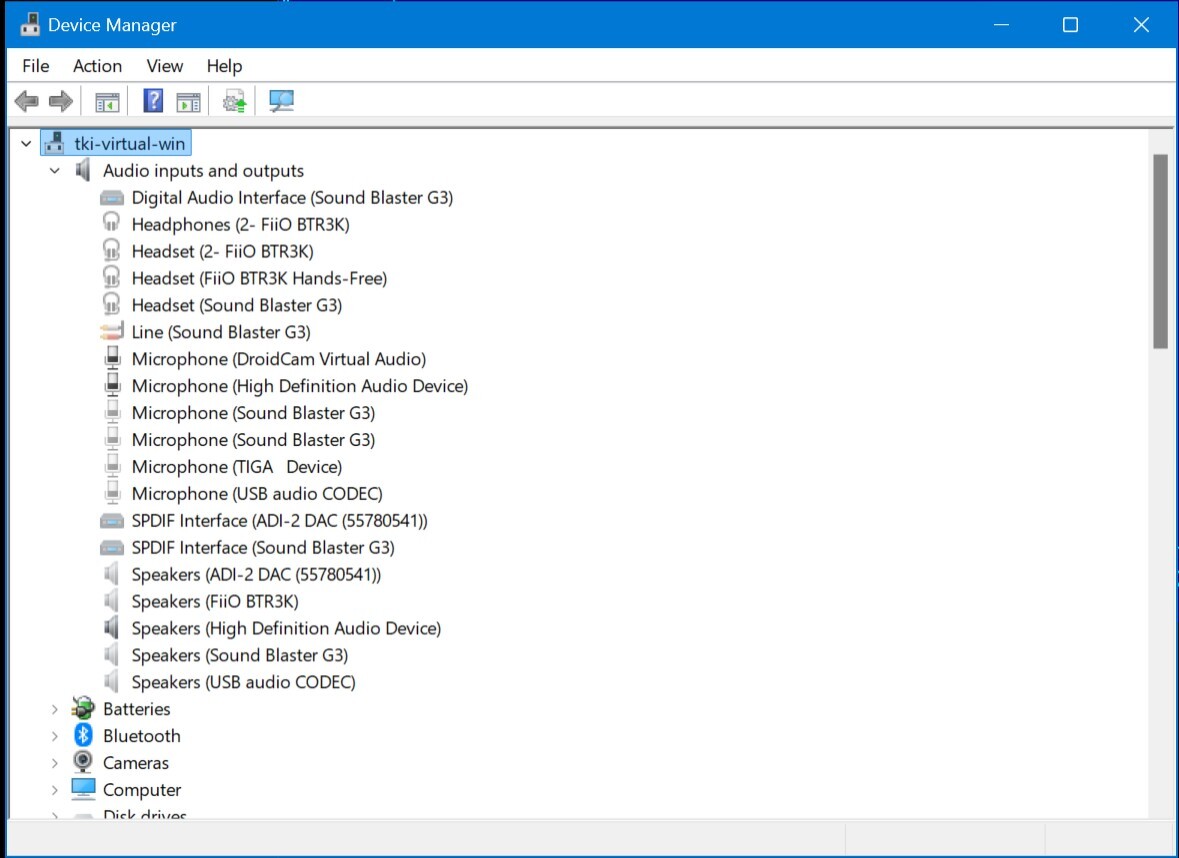
Task: Click microphone icon for DroidCam Virtual Audio
Action: click(112, 358)
